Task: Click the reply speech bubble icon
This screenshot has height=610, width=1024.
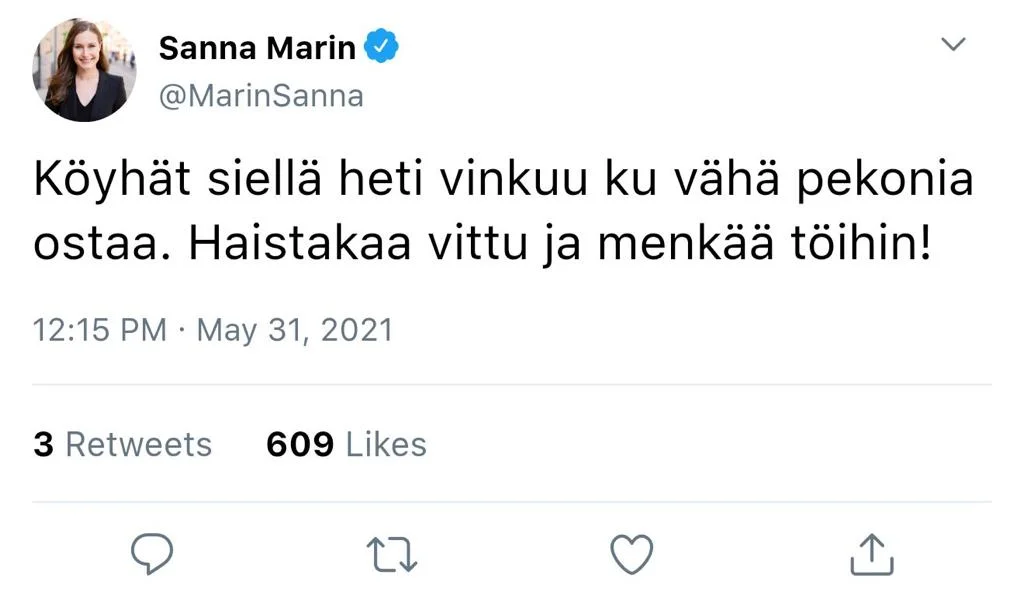Action: [x=152, y=554]
